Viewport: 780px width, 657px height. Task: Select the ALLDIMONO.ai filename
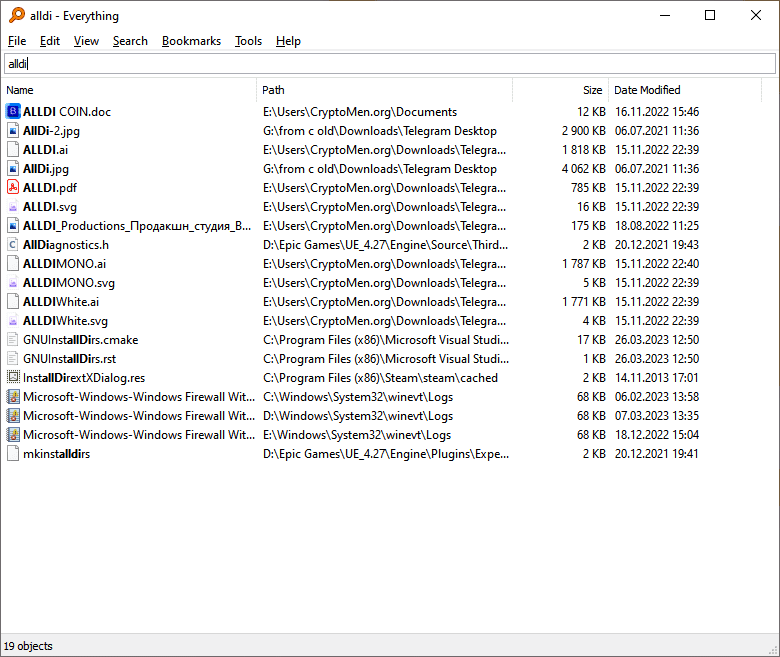coord(64,264)
